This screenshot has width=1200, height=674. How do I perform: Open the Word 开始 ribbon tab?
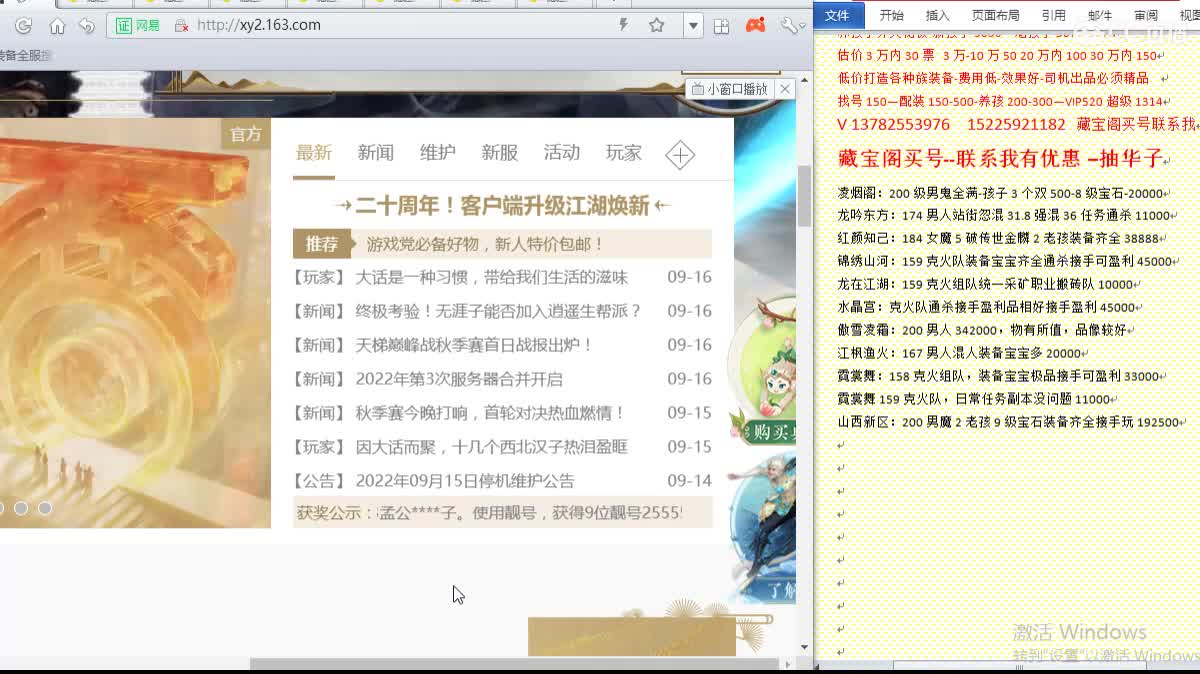(891, 15)
